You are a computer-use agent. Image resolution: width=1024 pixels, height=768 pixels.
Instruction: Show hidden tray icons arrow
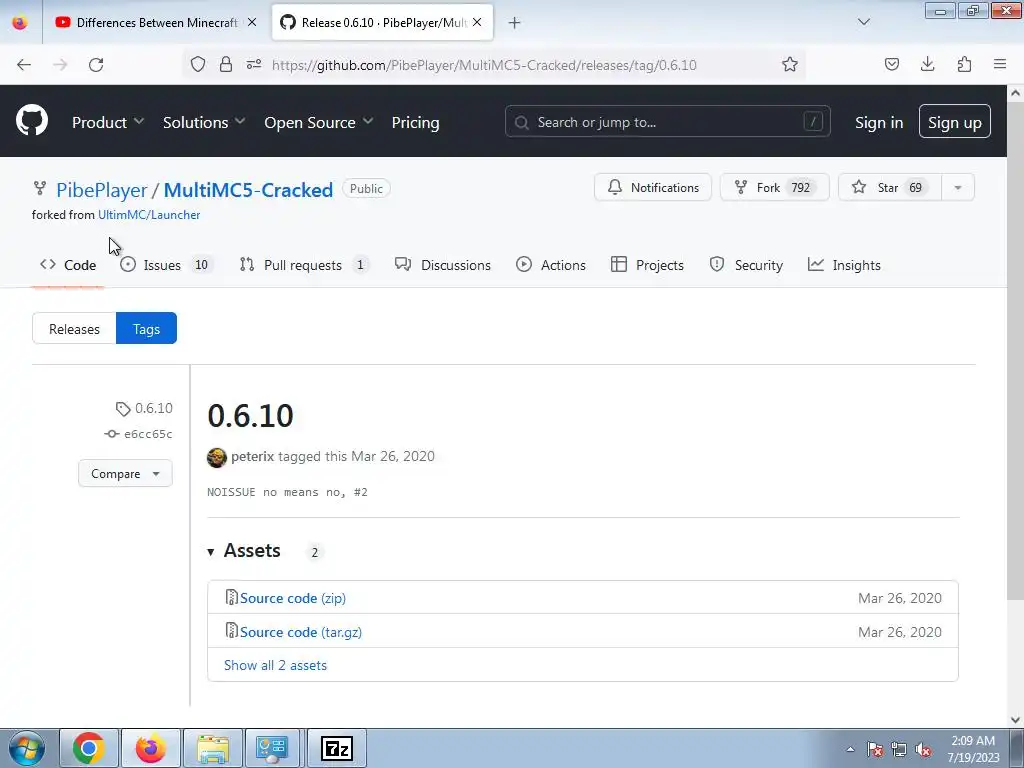point(850,750)
